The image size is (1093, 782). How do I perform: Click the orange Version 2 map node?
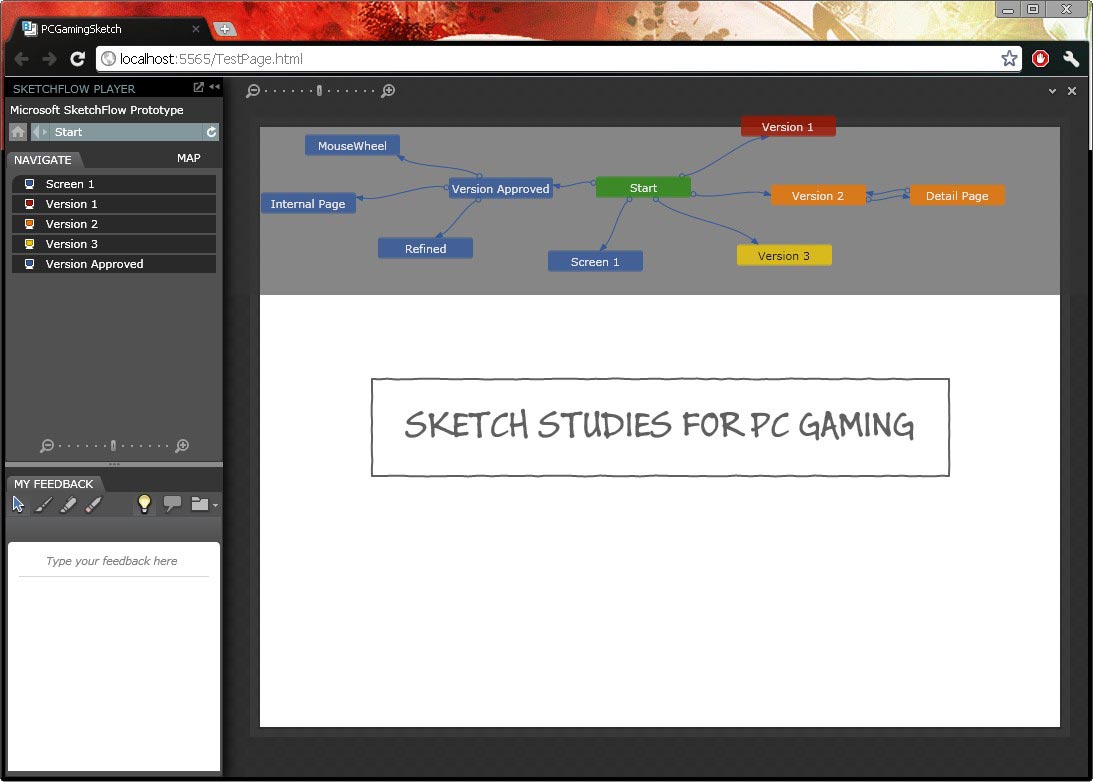click(818, 196)
